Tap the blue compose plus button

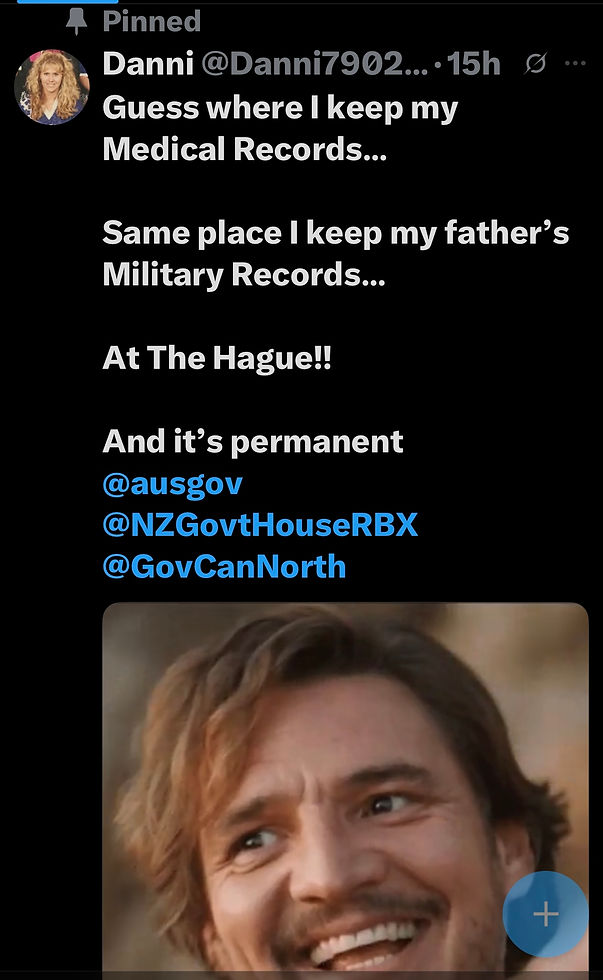[546, 914]
